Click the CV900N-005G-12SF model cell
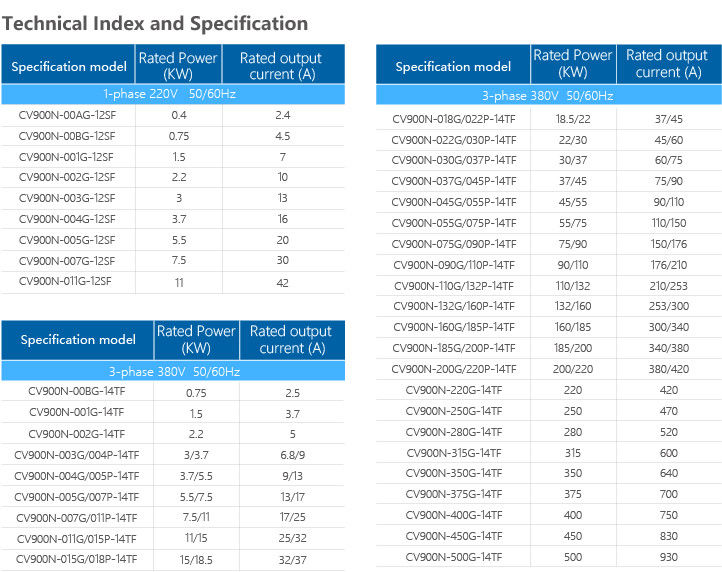This screenshot has width=722, height=572. coord(67,240)
